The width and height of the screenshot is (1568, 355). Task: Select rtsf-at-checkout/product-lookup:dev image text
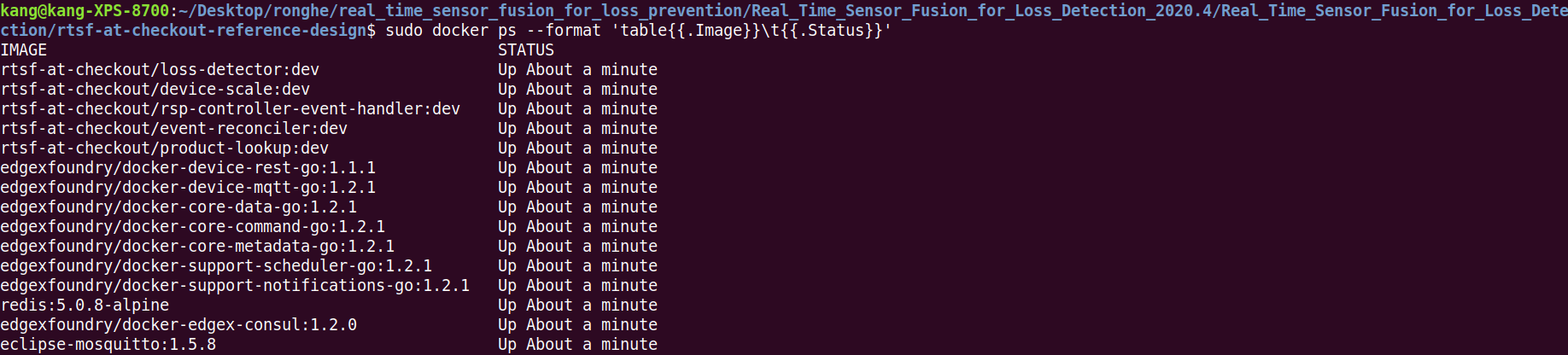click(x=165, y=148)
